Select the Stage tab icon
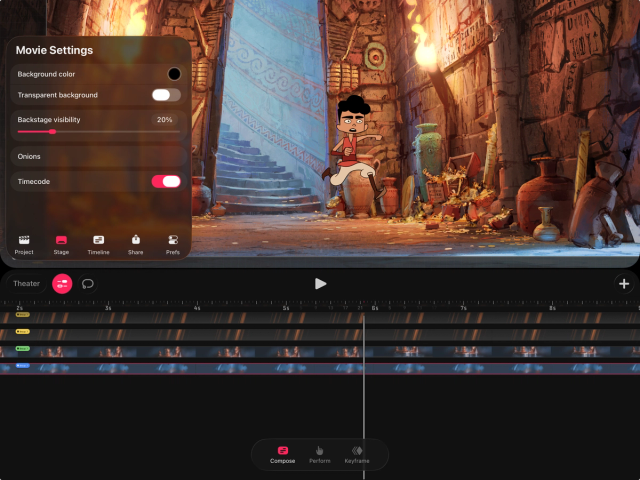The height and width of the screenshot is (480, 640). (x=61, y=240)
